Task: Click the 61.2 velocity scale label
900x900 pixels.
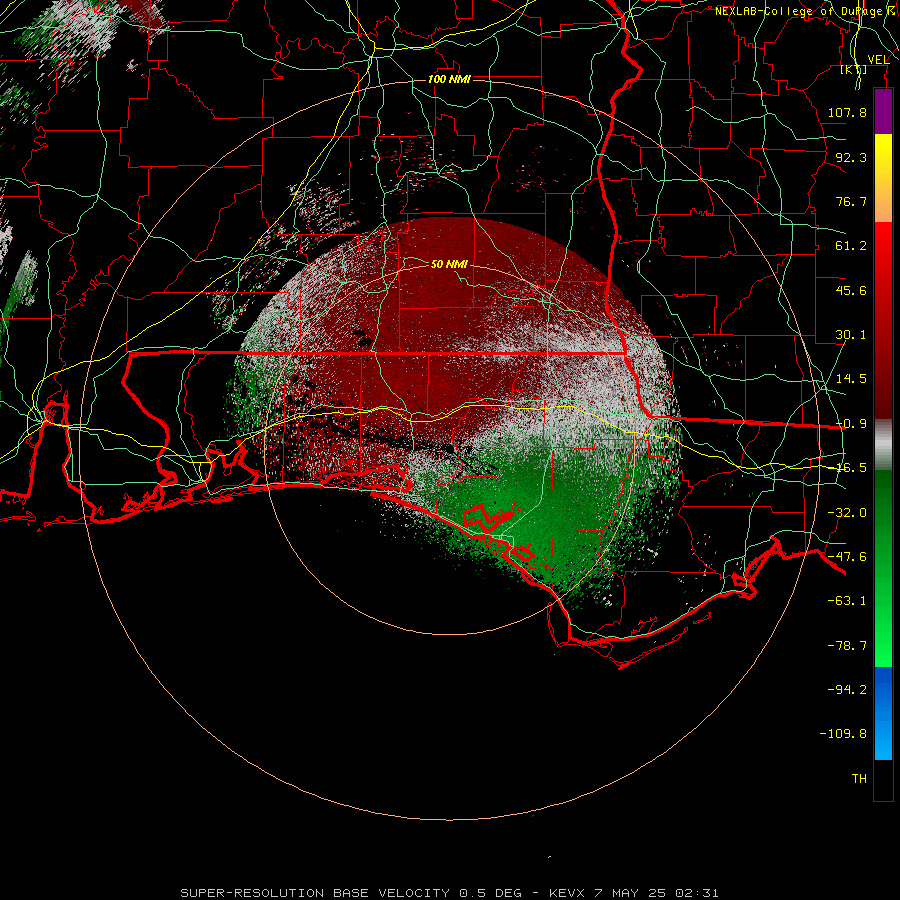Action: (851, 246)
